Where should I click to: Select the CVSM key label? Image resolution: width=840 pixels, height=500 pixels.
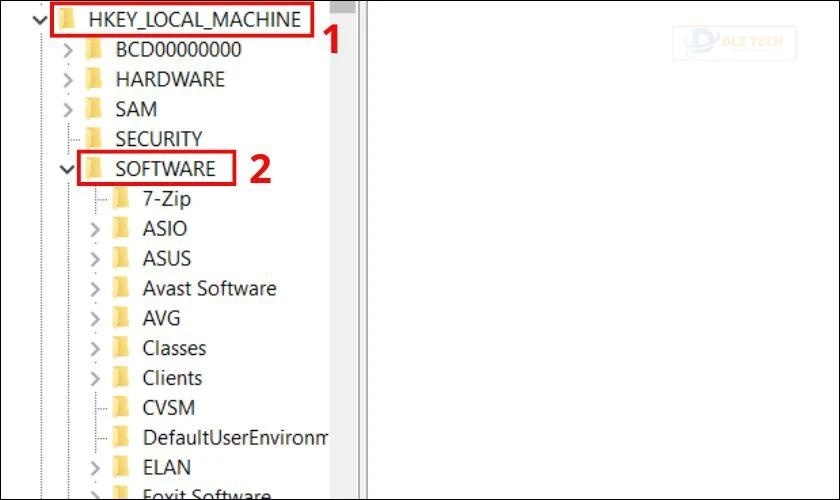point(169,408)
